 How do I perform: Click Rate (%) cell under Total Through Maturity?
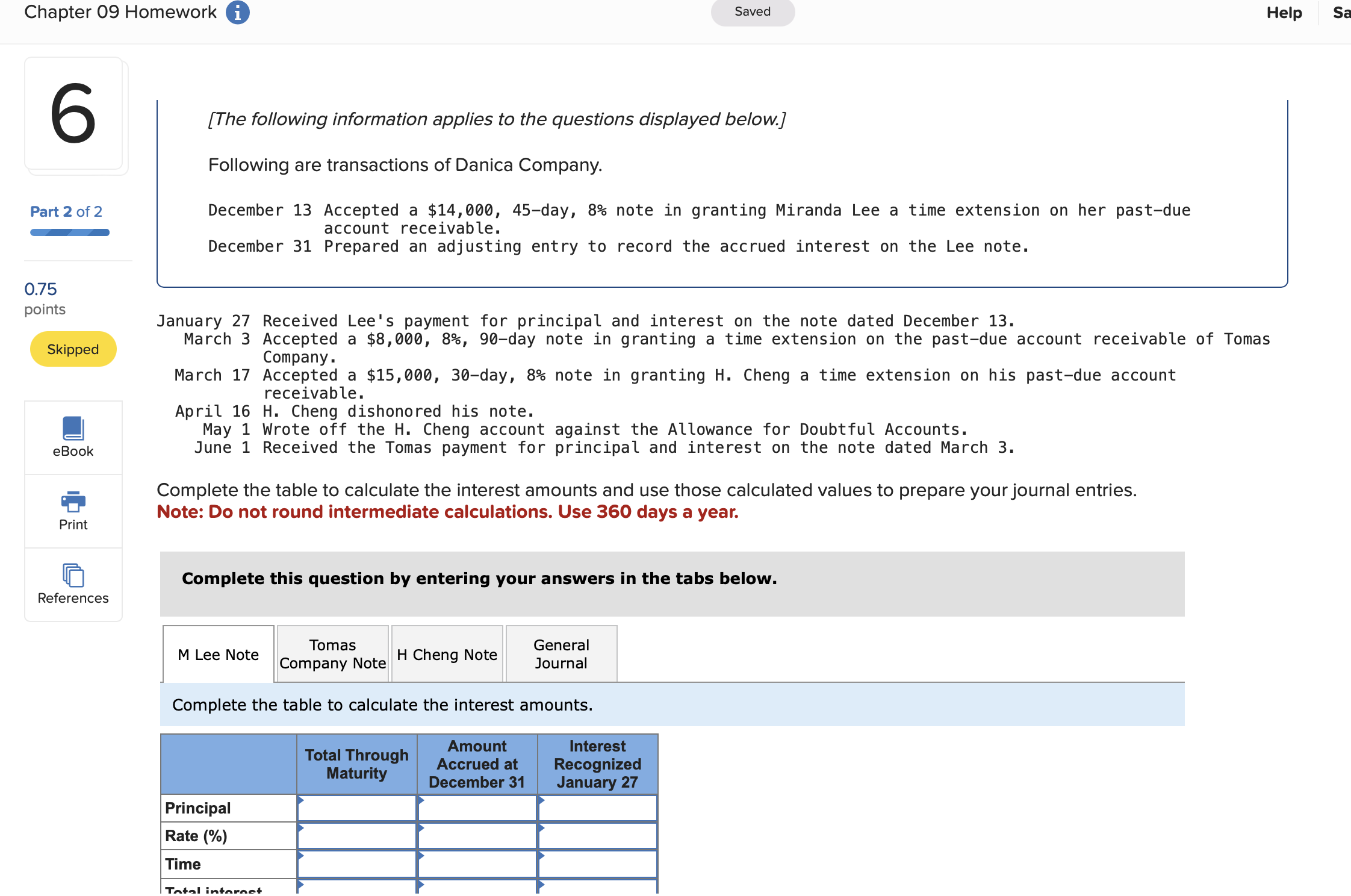click(357, 836)
